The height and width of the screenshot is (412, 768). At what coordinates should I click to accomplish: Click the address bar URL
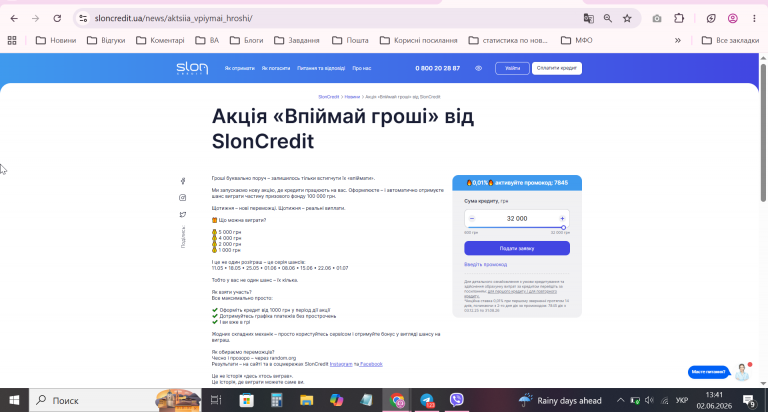[x=173, y=18]
